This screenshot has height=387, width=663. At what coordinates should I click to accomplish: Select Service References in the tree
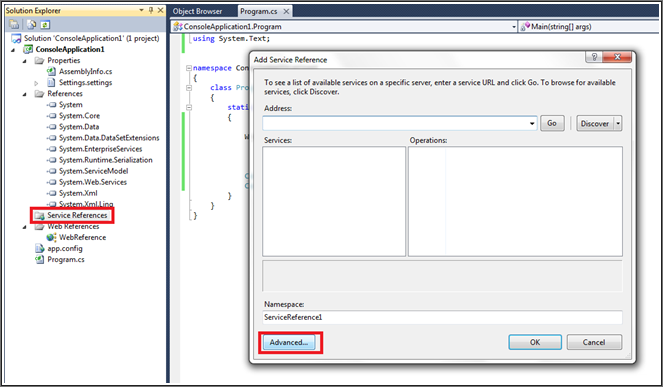tap(77, 215)
